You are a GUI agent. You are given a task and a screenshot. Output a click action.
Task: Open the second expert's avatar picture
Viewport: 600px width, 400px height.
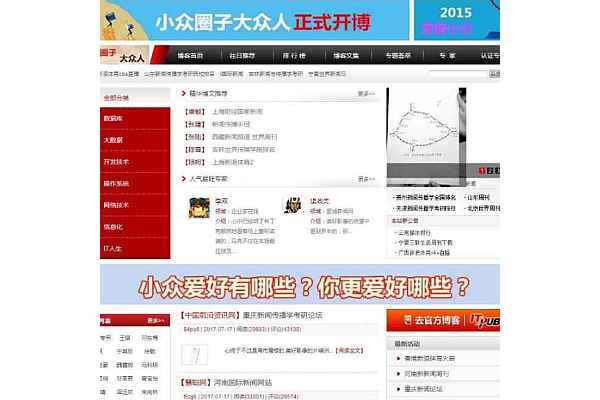click(x=293, y=206)
